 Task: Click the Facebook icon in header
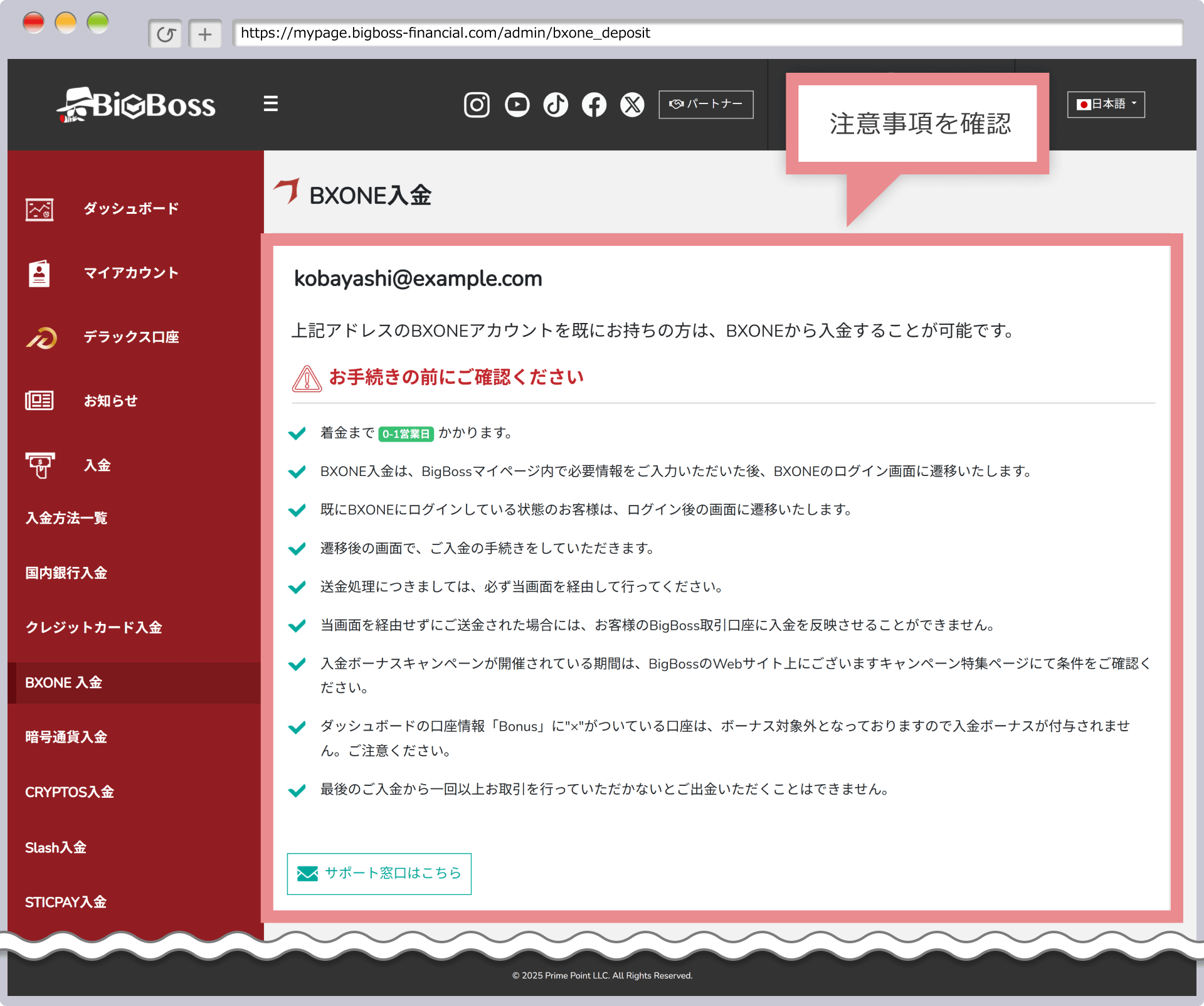594,105
